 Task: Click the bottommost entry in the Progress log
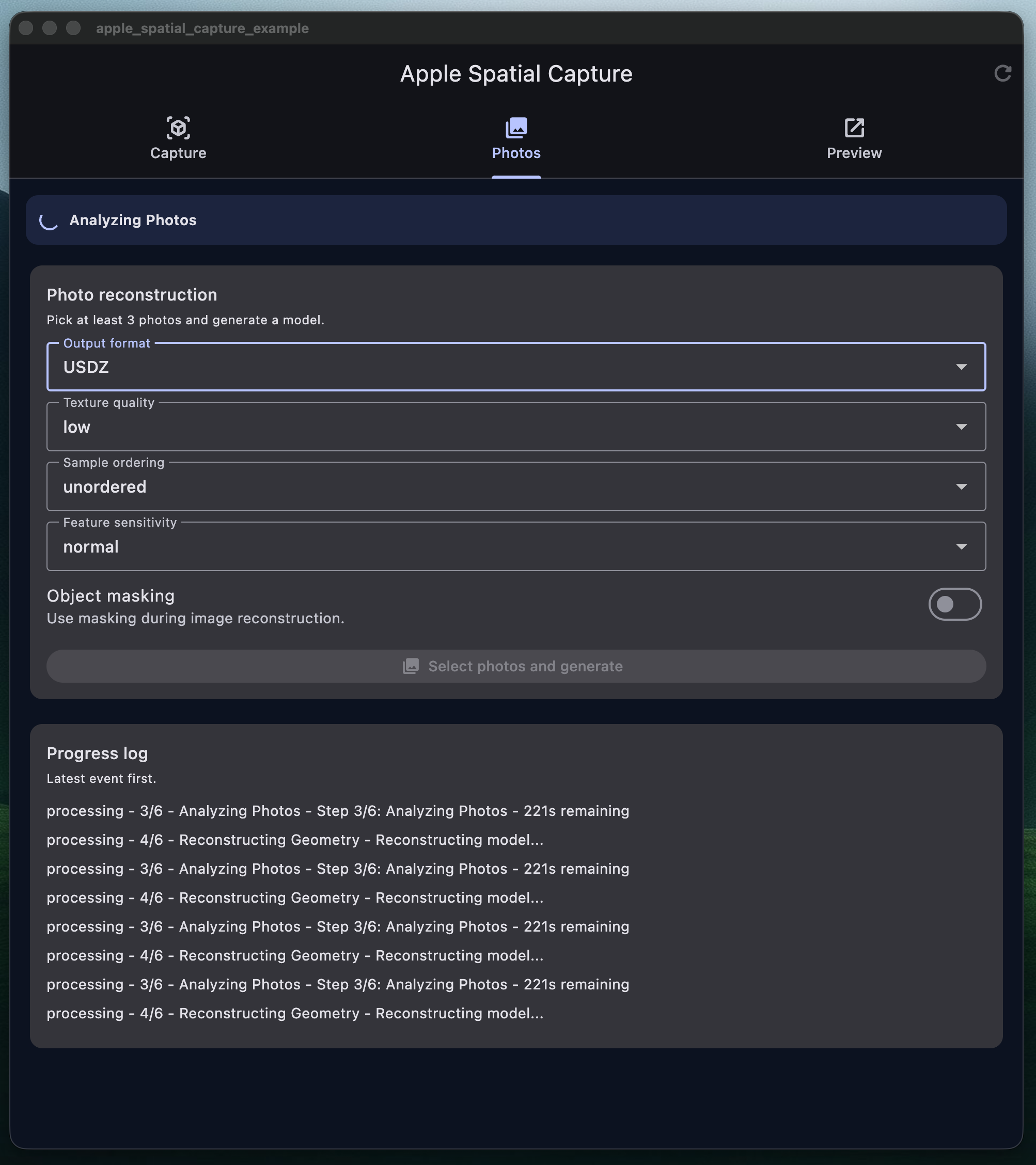[295, 1013]
